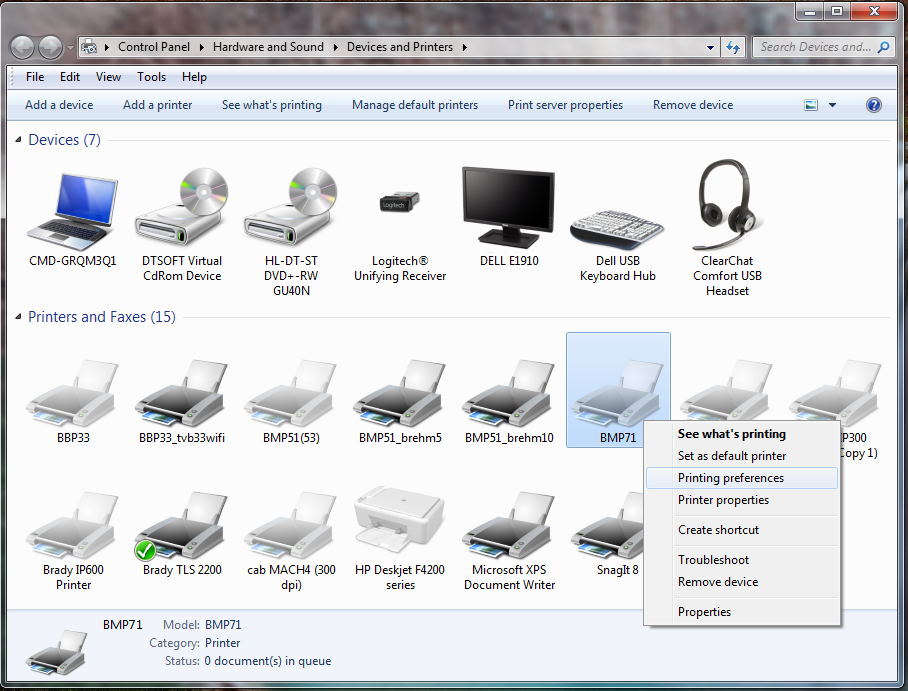Open the change view dropdown arrow
Screen dimensions: 908x691
coord(832,105)
